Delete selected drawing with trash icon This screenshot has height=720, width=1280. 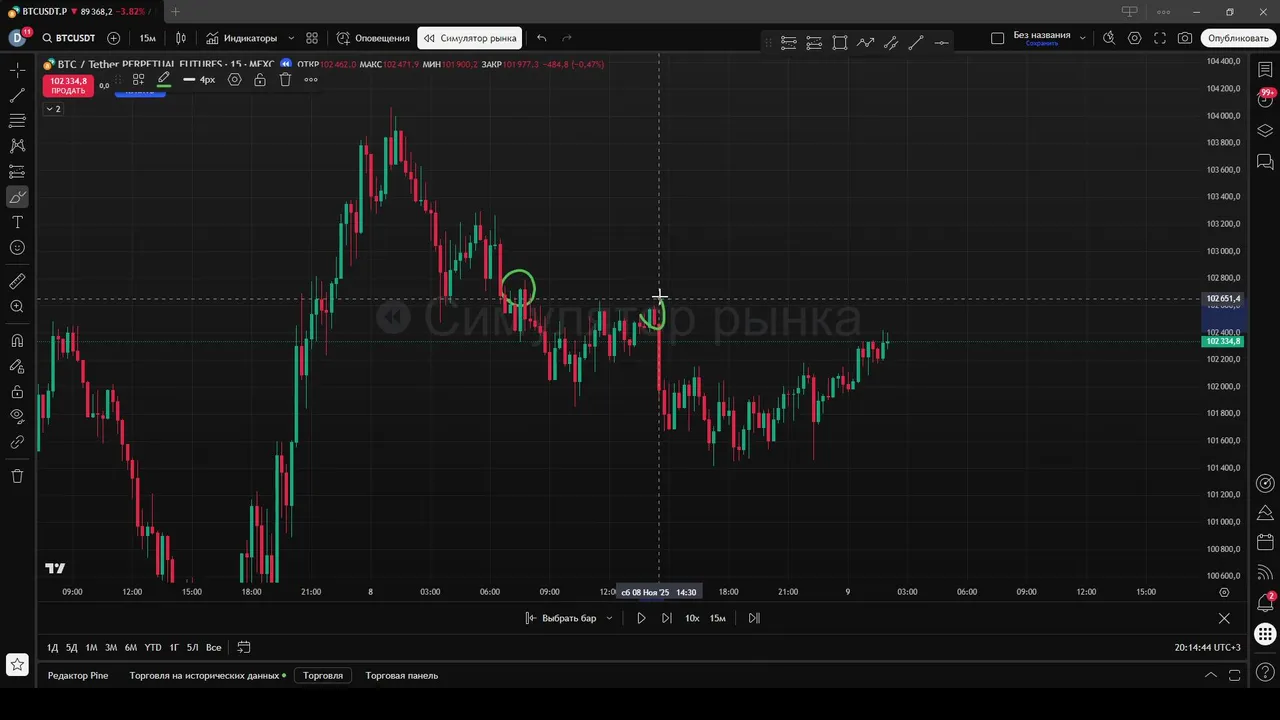pyautogui.click(x=285, y=79)
